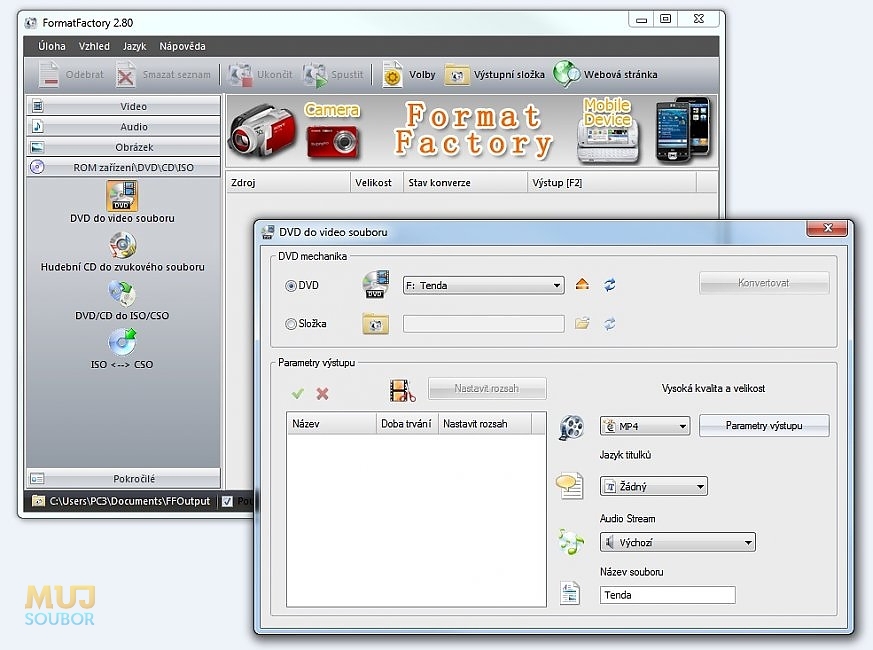Click the Smazat seznam toolbar icon
Image resolution: width=873 pixels, height=650 pixels.
(x=126, y=75)
